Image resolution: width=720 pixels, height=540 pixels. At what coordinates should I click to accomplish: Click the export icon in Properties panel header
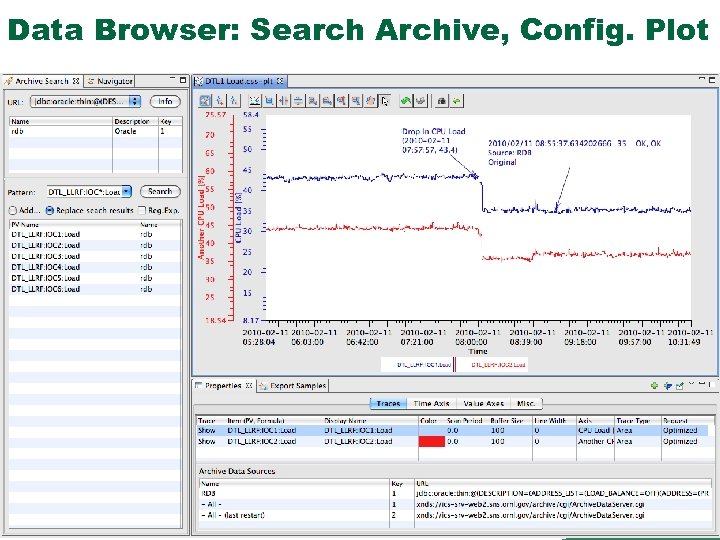[x=680, y=386]
